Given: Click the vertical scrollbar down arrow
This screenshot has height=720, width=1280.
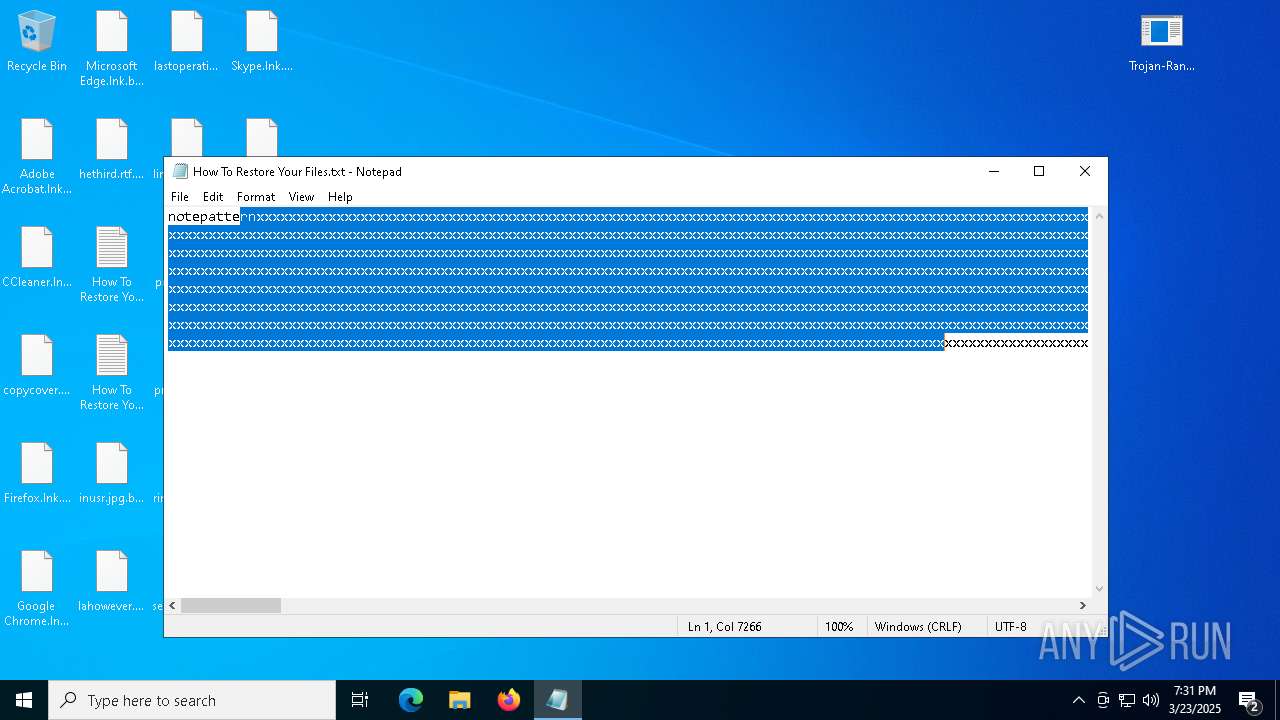Looking at the screenshot, I should pos(1099,589).
